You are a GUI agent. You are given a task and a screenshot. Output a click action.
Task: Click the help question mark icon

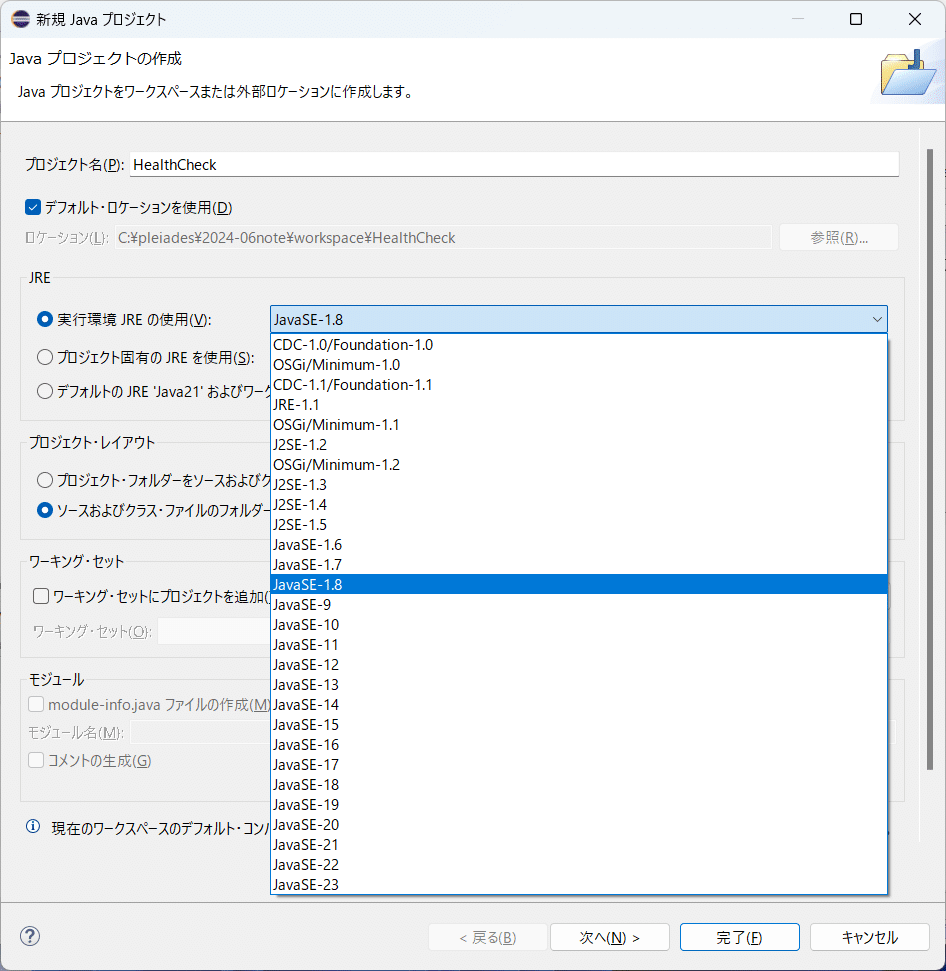click(x=30, y=936)
